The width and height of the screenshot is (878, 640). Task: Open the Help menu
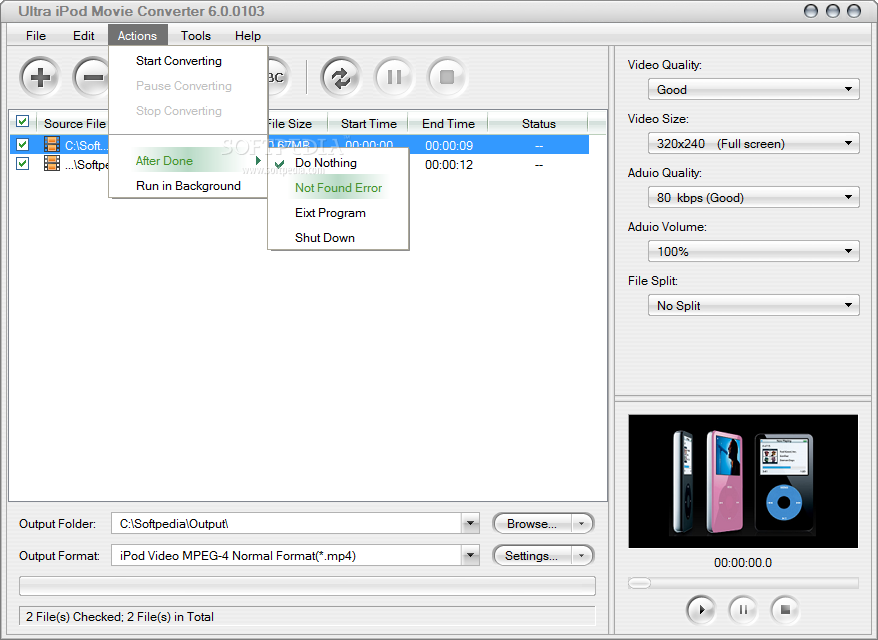click(x=248, y=36)
